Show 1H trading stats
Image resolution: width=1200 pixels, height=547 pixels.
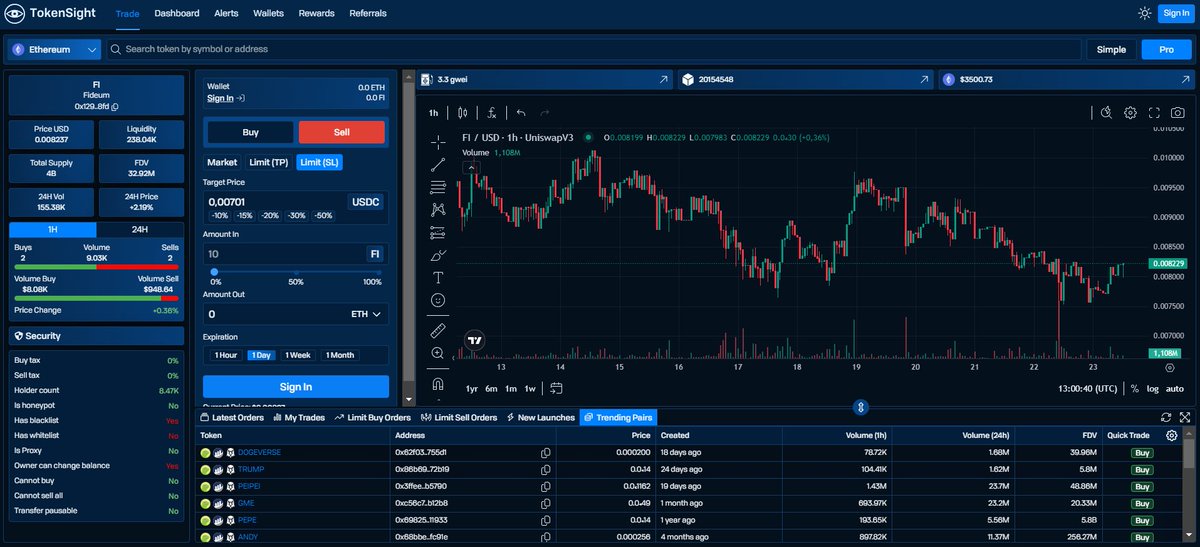[53, 229]
